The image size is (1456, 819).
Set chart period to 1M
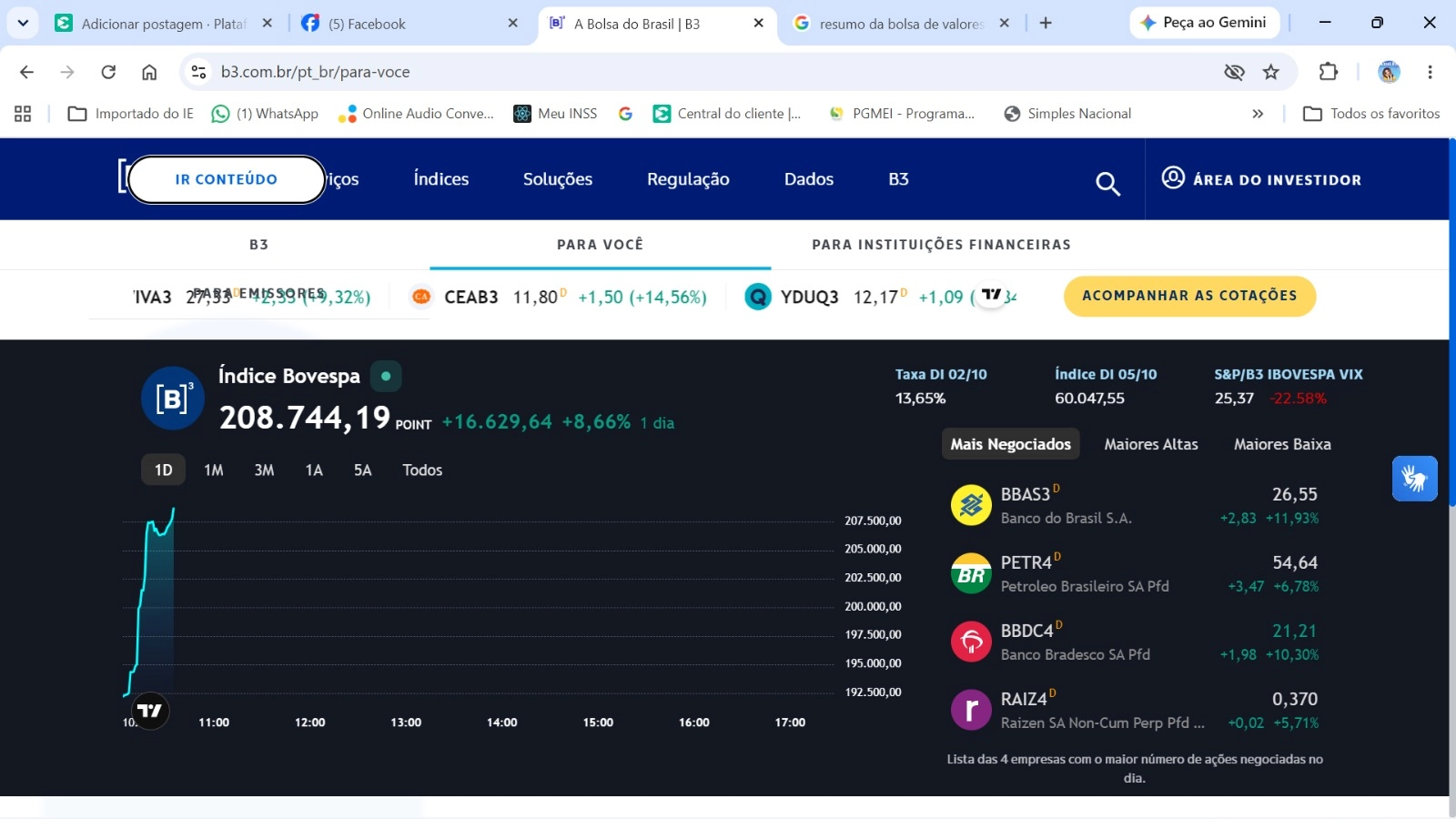click(x=214, y=470)
